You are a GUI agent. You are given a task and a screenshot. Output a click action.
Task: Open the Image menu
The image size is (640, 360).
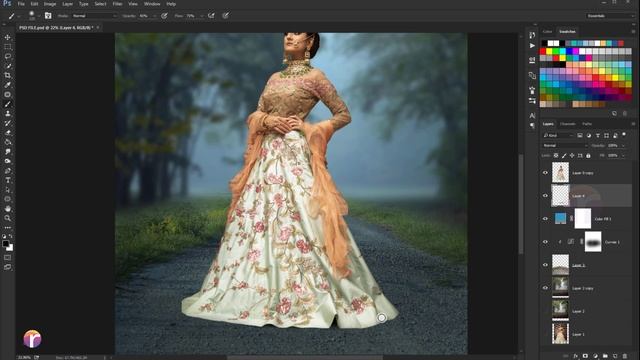[x=50, y=4]
